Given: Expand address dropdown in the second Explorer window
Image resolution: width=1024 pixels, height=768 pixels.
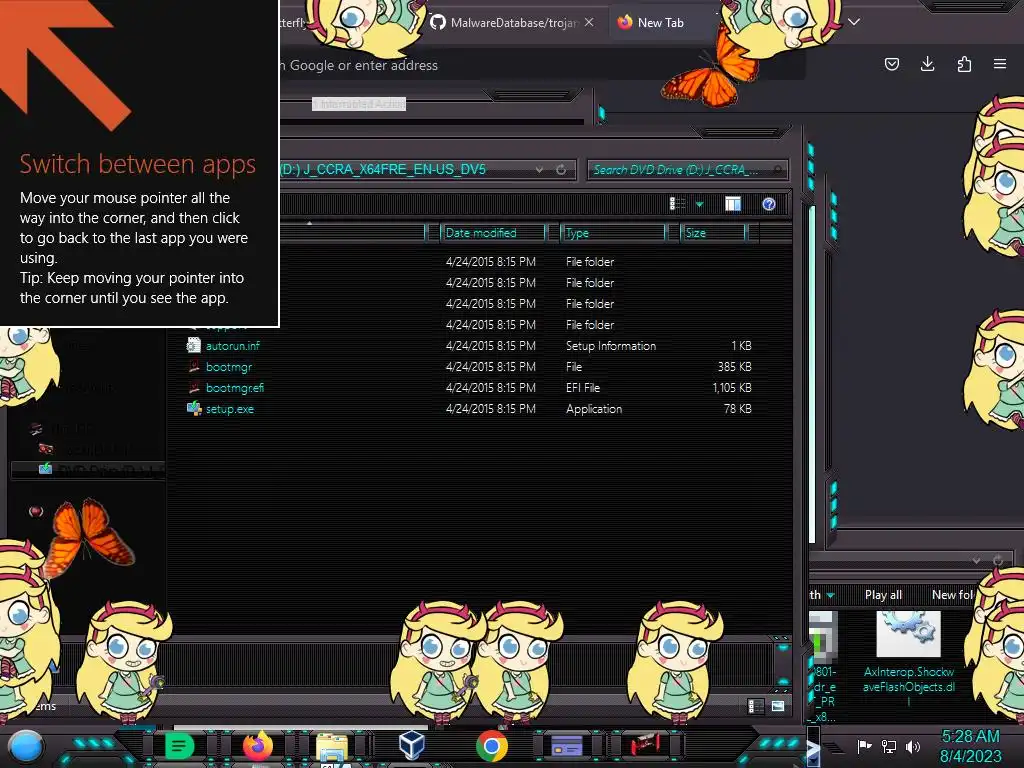Looking at the screenshot, I should point(976,560).
